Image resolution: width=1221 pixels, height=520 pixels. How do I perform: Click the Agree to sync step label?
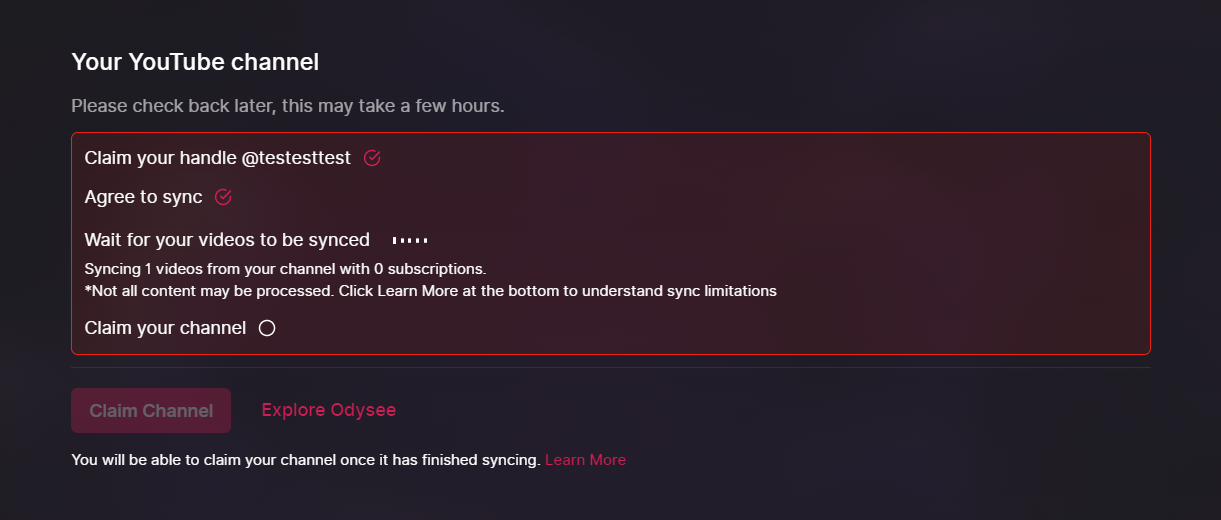click(143, 197)
